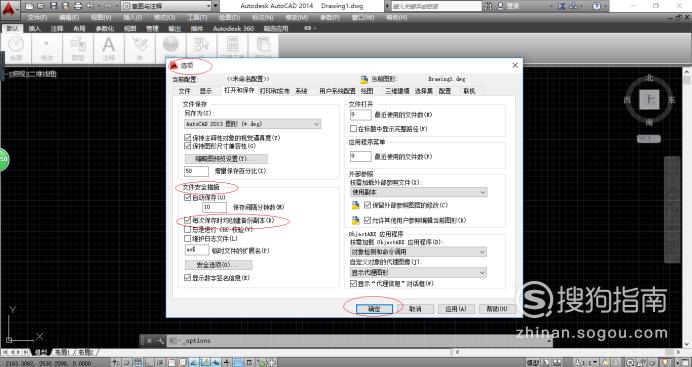Toggle grid display icon in status bar
Image resolution: width=692 pixels, height=367 pixels.
138,363
